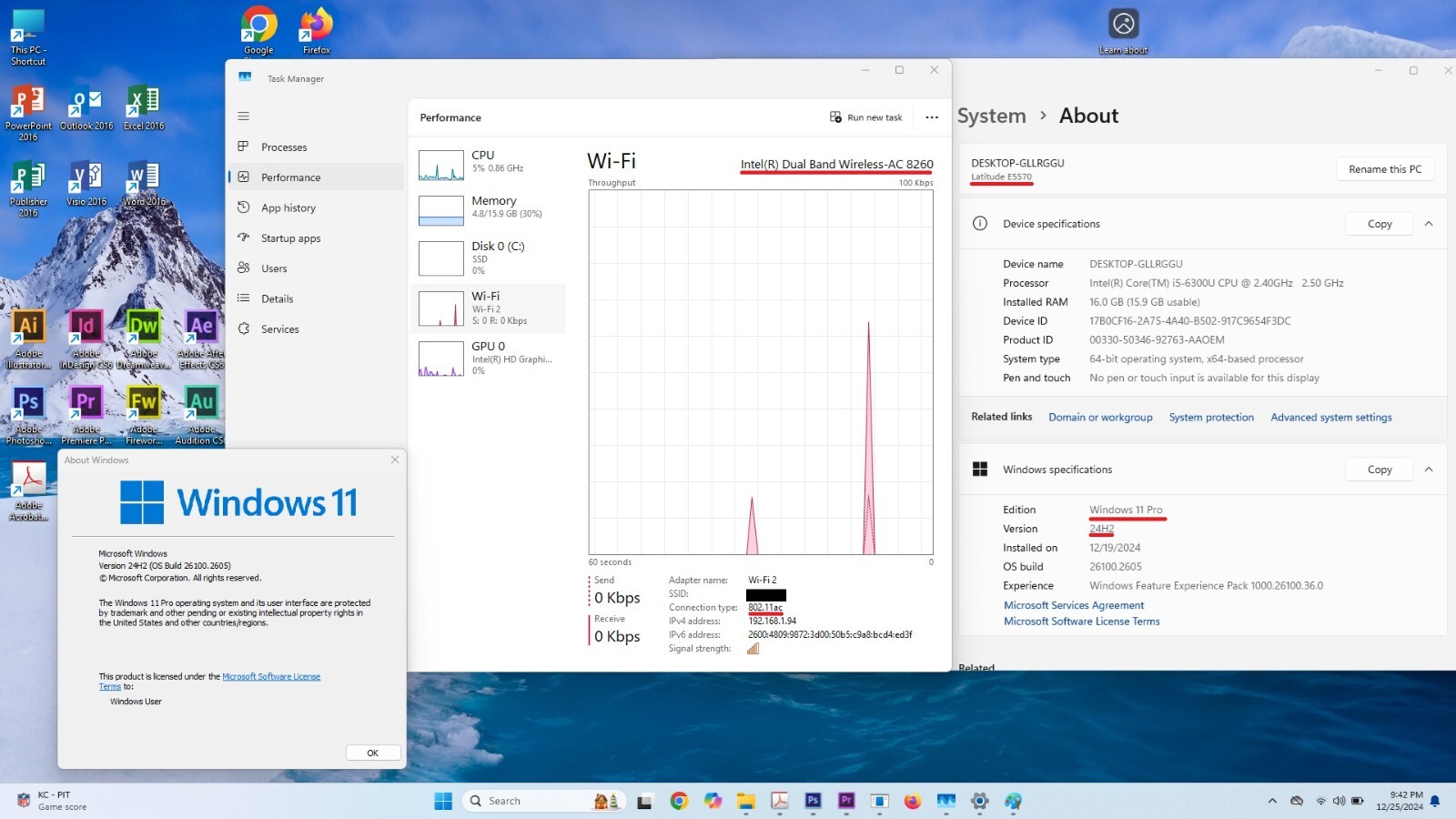Select the Memory performance entry
Image resolution: width=1456 pixels, height=819 pixels.
(489, 209)
